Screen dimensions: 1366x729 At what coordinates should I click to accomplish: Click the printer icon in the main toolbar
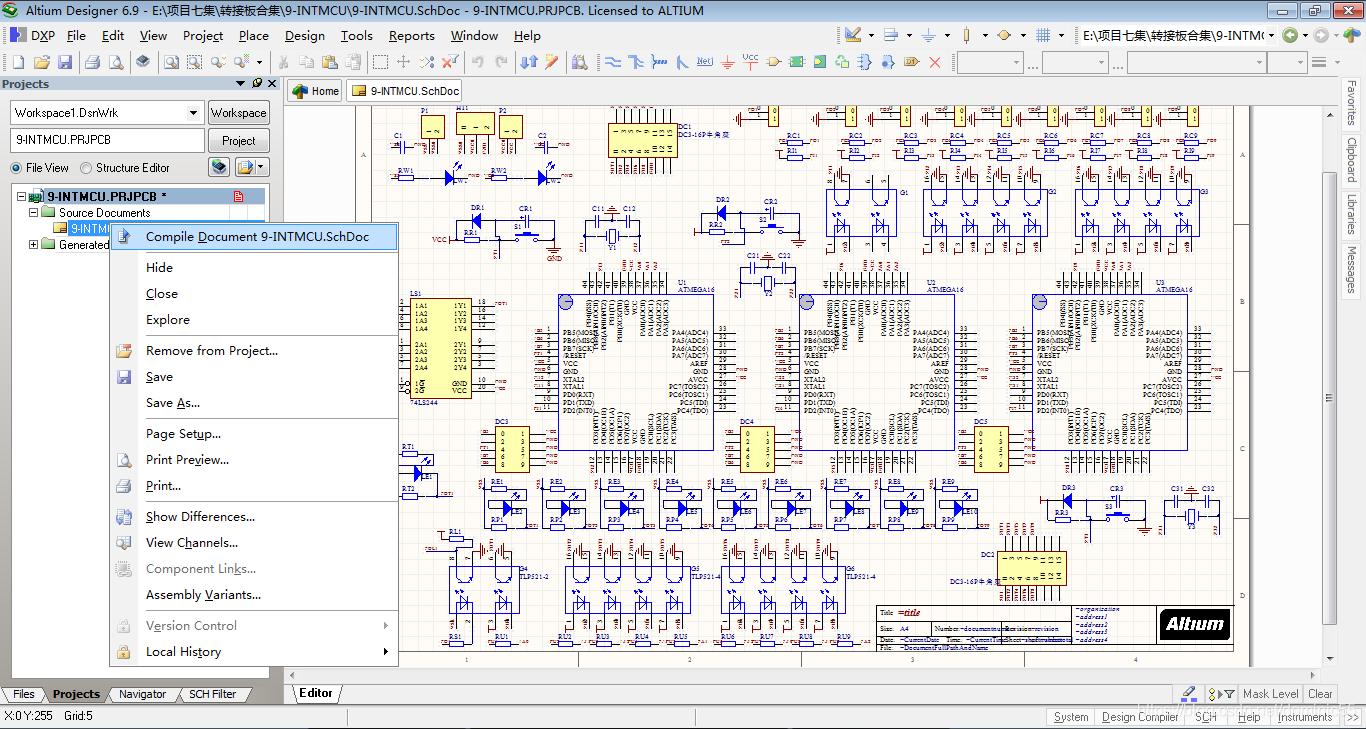(92, 62)
